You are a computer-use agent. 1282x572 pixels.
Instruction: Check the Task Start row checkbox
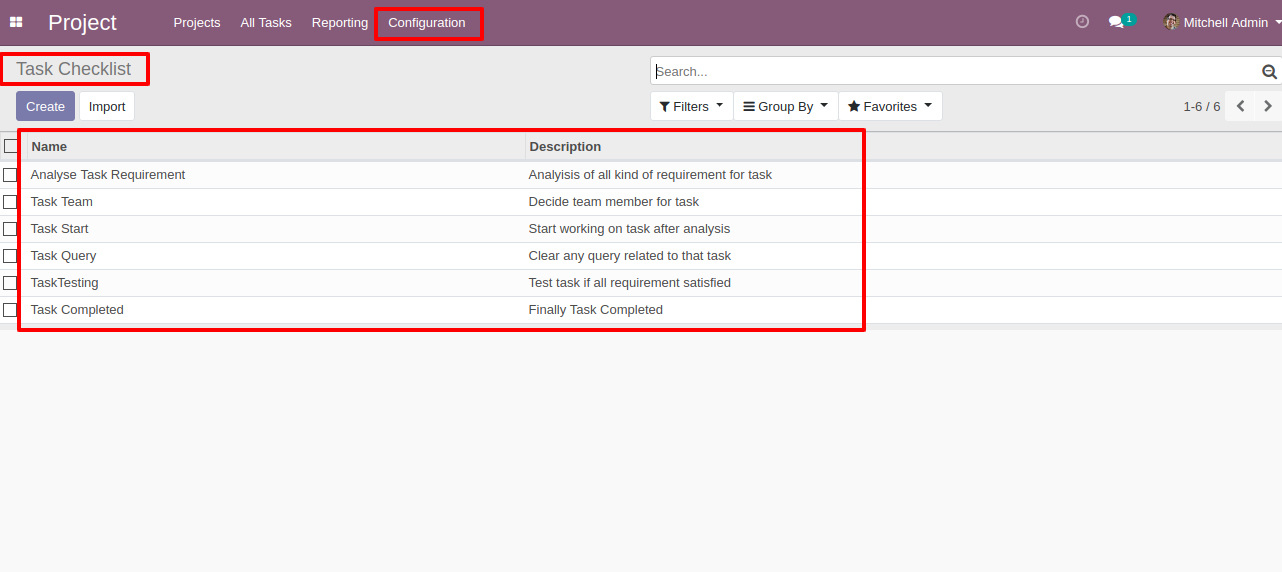[10, 229]
